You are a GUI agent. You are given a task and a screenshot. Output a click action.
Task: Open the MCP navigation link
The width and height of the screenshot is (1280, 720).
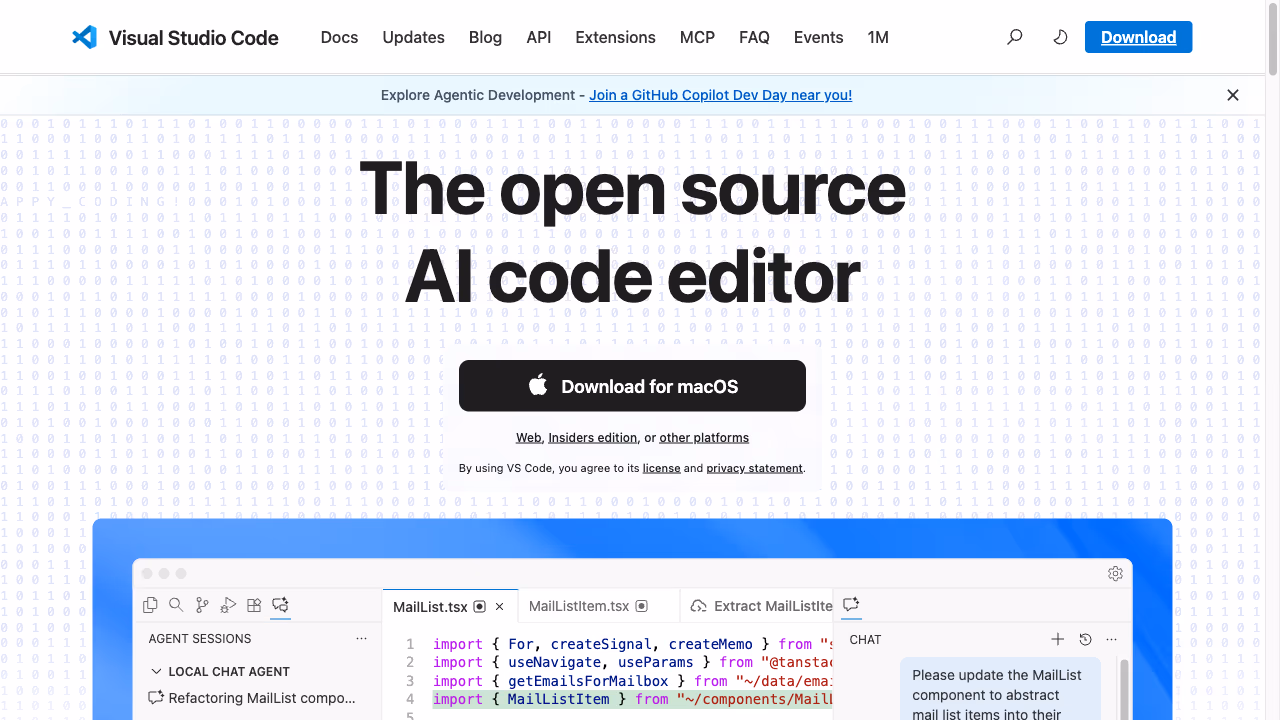click(697, 37)
